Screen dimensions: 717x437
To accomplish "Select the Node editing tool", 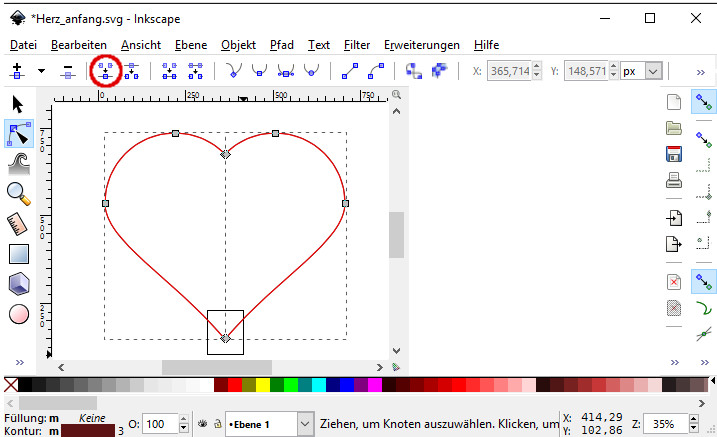I will (x=18, y=134).
